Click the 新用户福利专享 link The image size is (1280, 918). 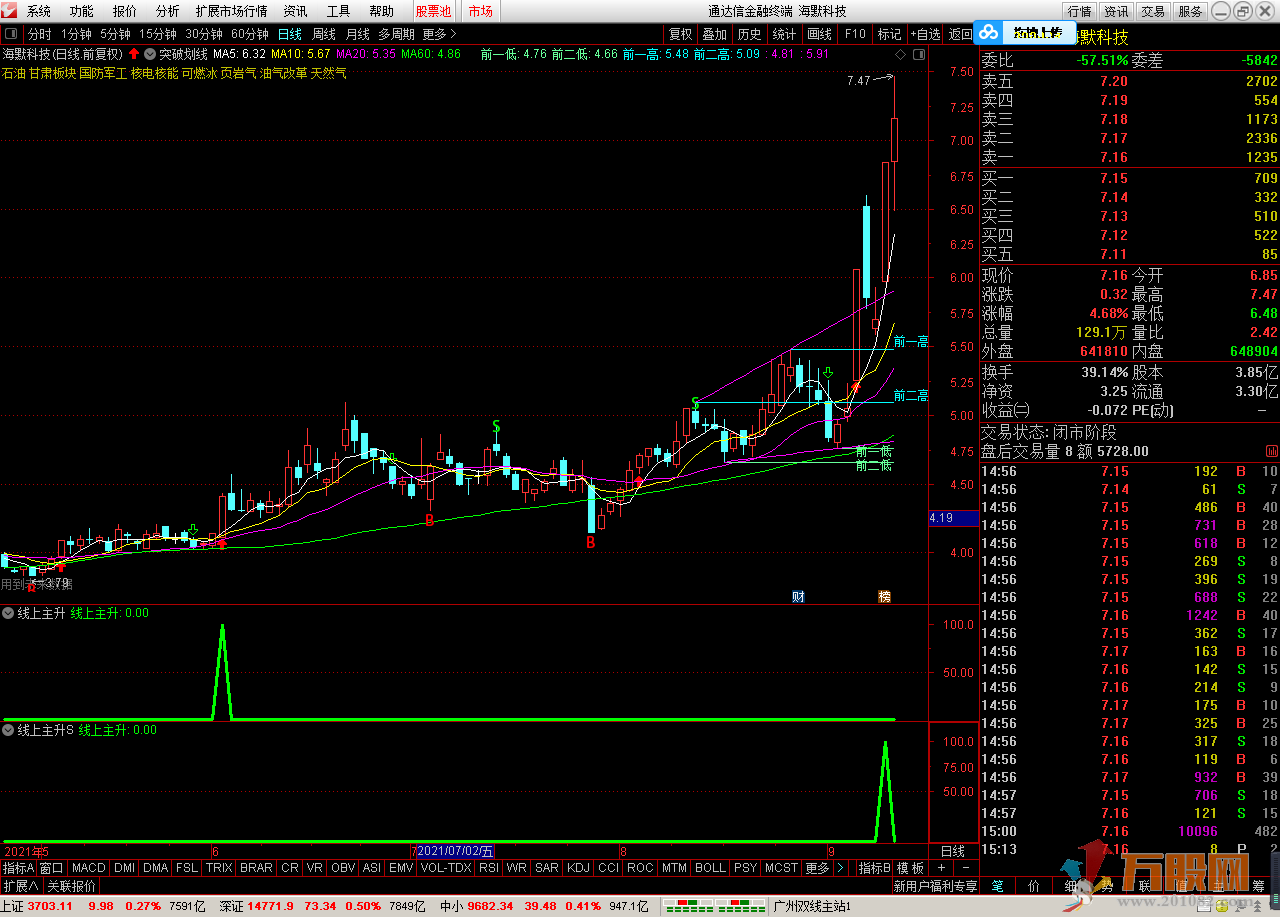tap(936, 886)
